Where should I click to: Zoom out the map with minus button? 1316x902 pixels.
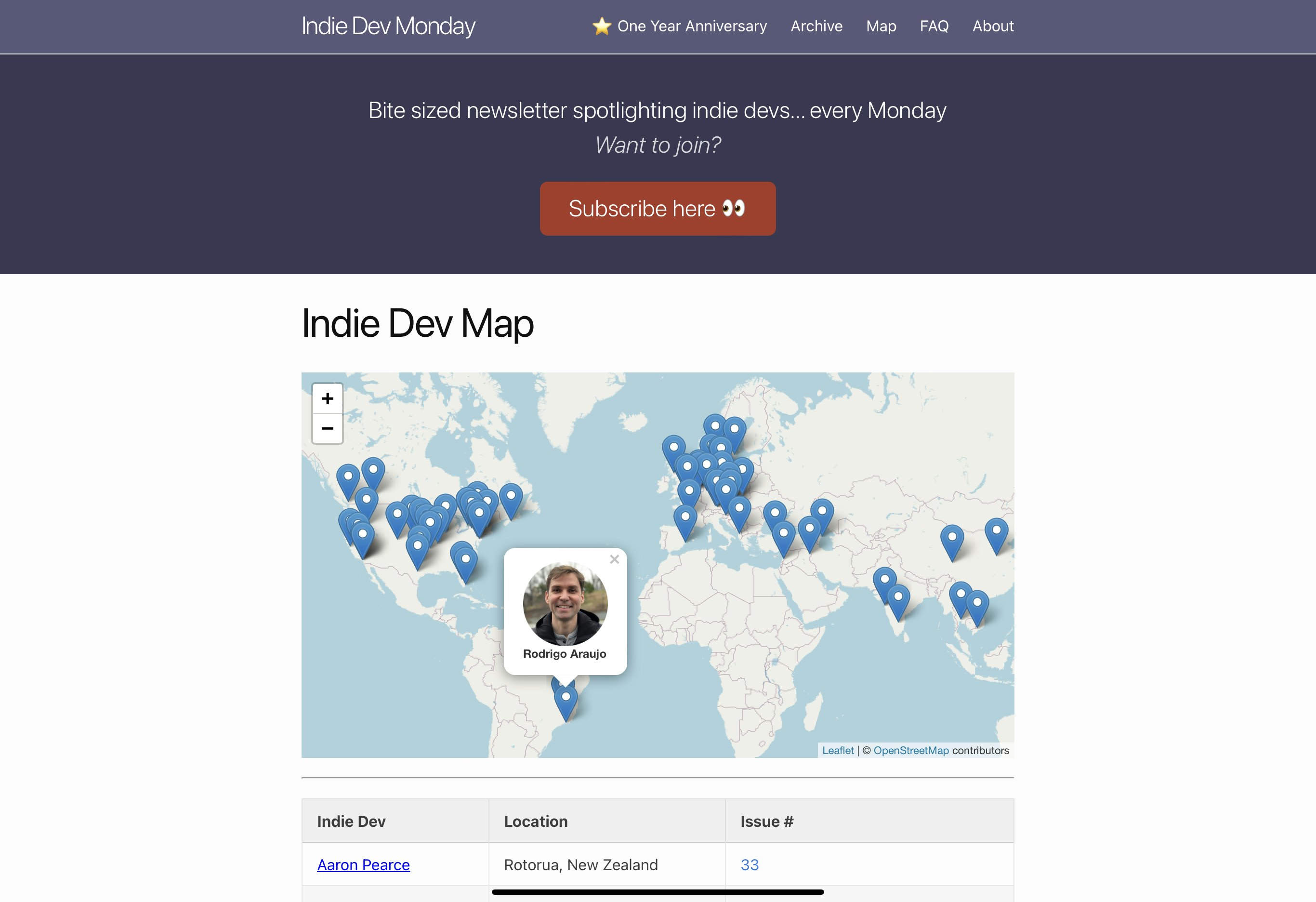(x=327, y=428)
